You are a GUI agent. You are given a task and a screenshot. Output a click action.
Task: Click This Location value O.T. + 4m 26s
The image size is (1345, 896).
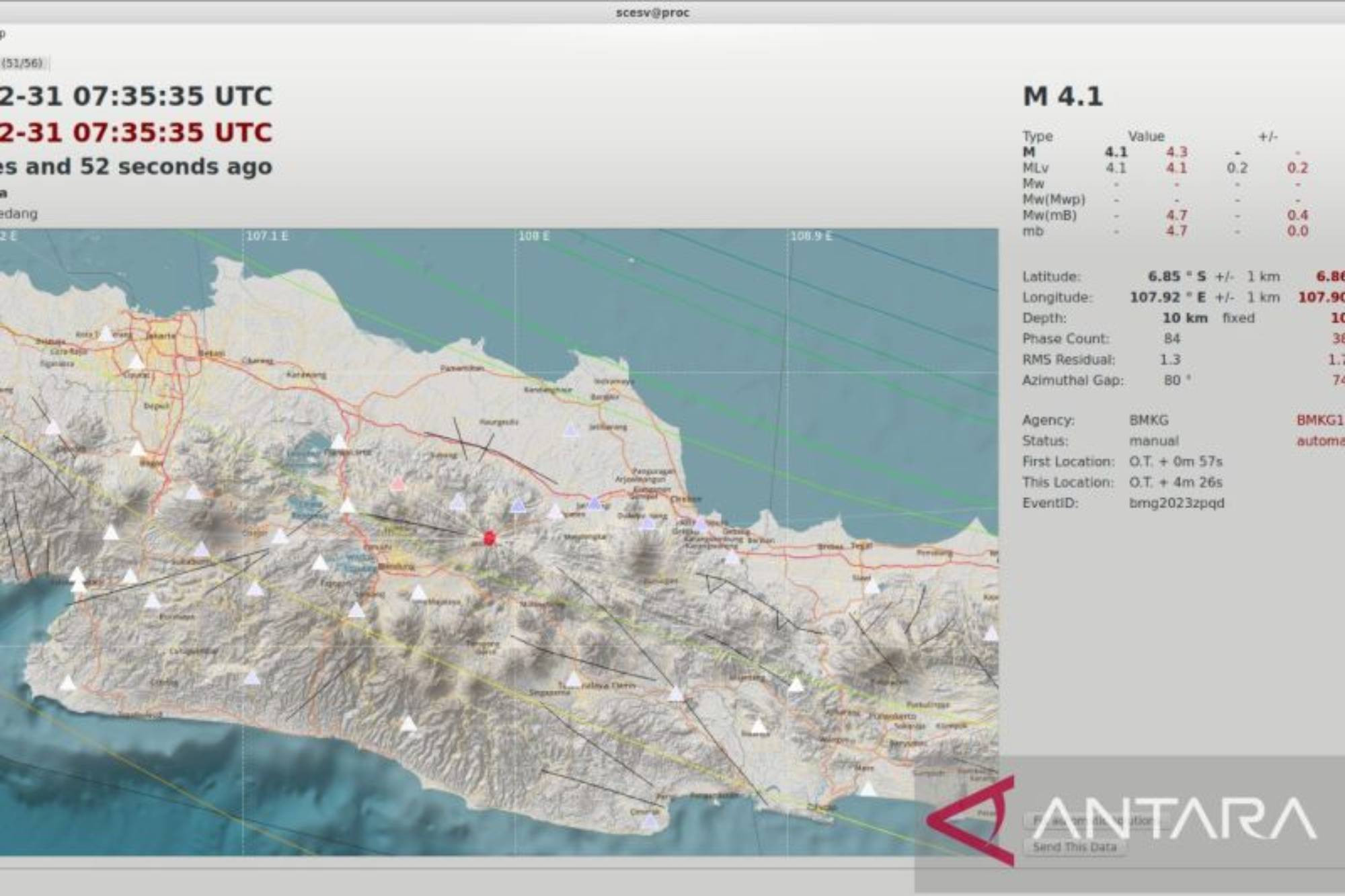pyautogui.click(x=1176, y=483)
